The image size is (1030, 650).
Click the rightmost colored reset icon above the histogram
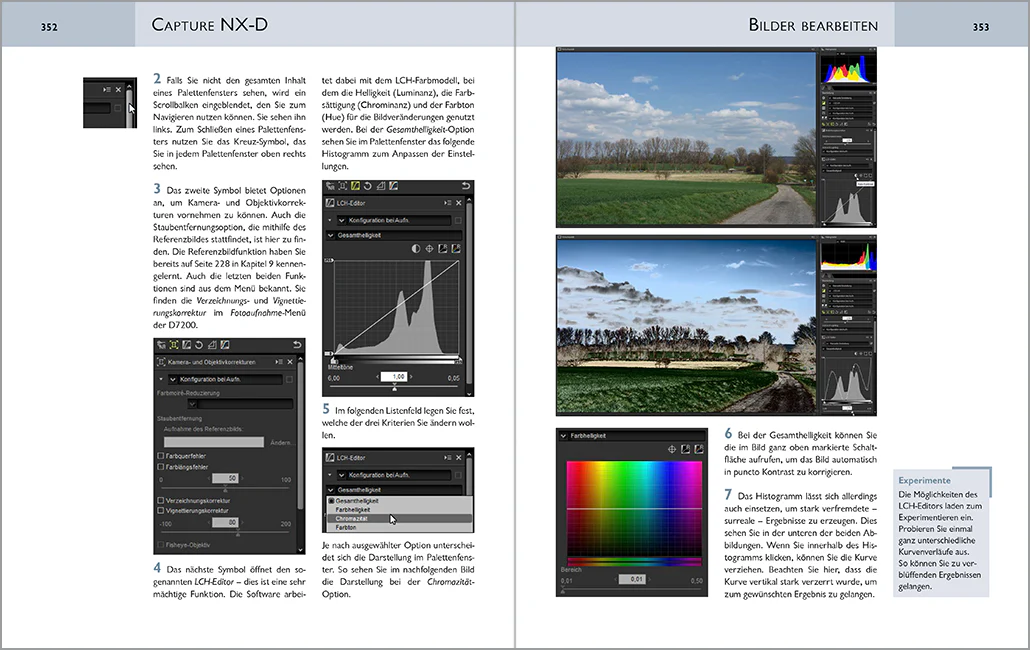[456, 249]
